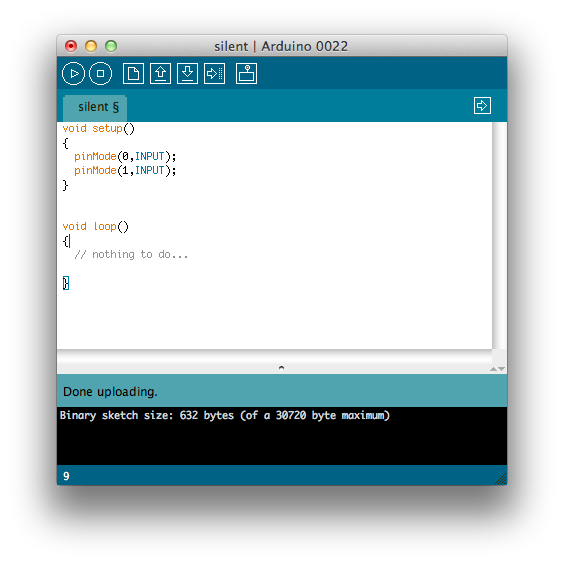
Task: Open a sketch using the up-arrow icon
Action: point(160,74)
